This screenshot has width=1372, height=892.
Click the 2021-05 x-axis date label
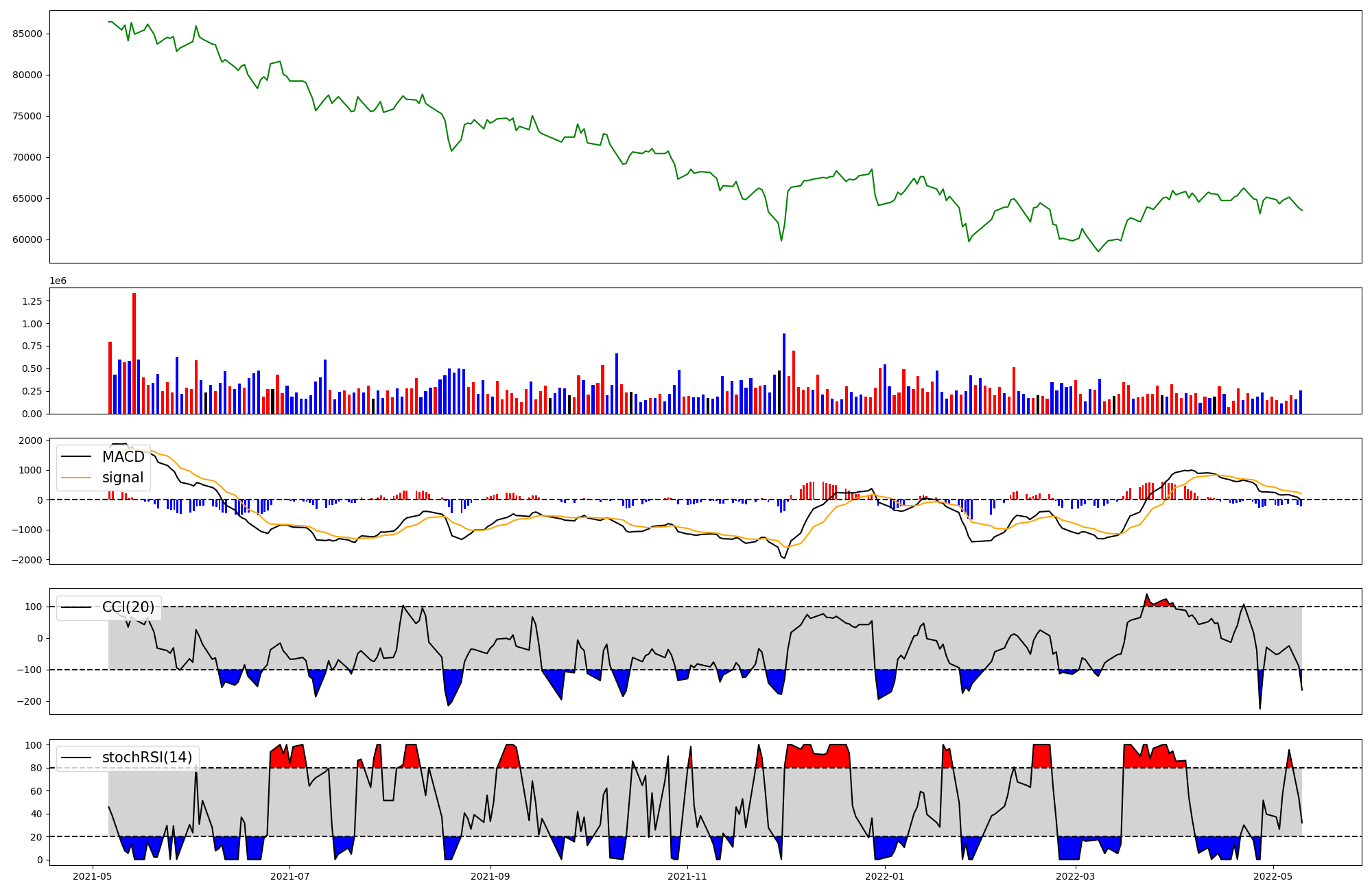coord(92,876)
